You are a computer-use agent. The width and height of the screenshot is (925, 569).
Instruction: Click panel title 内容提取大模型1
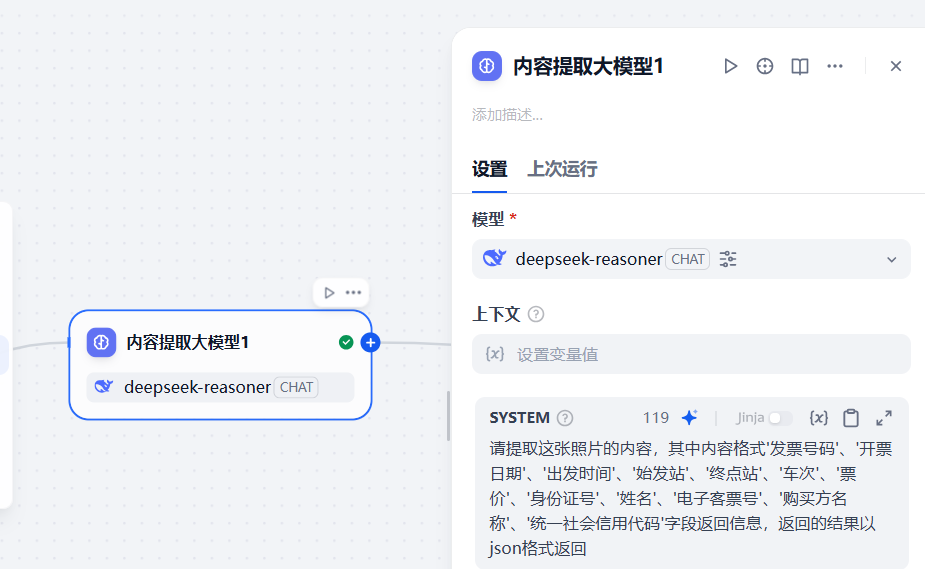(588, 66)
